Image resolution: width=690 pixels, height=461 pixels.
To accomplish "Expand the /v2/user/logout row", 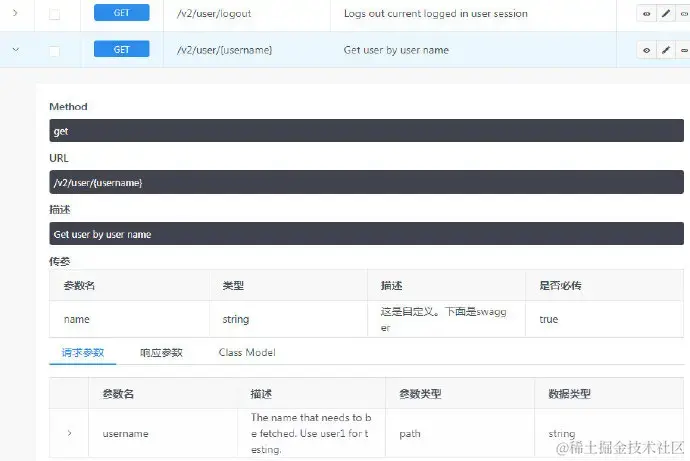I will (x=15, y=13).
